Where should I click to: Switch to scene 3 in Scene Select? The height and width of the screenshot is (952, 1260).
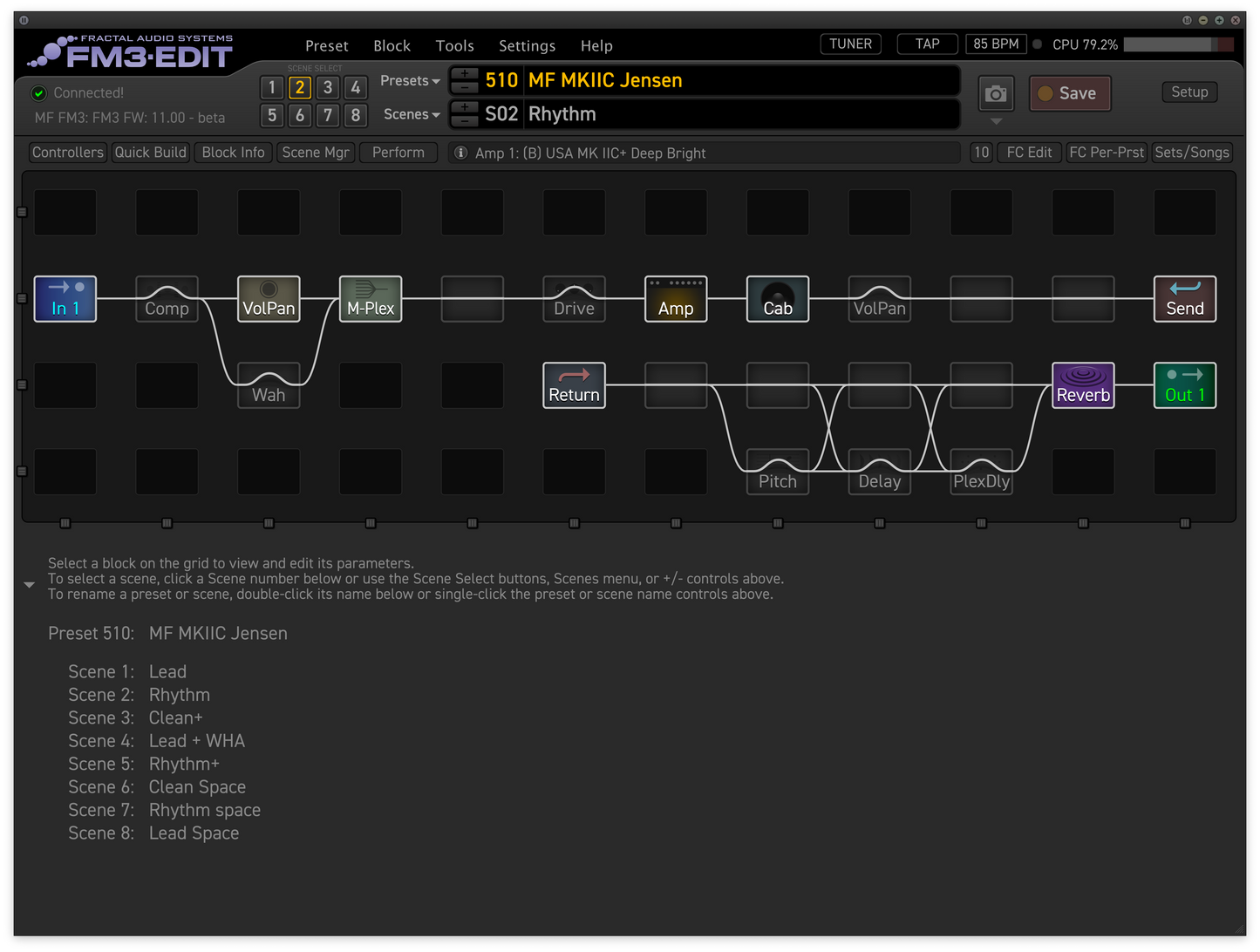(x=328, y=87)
